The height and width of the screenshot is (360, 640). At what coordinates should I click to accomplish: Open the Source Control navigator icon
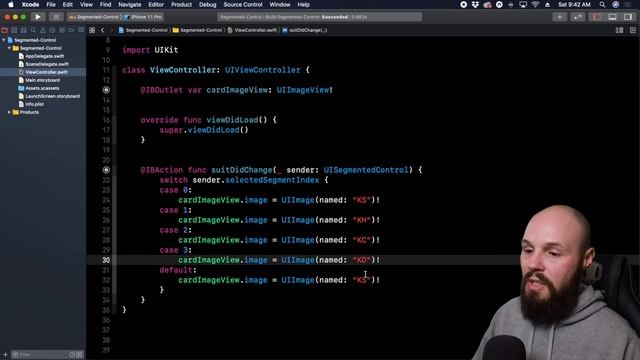(x=14, y=30)
